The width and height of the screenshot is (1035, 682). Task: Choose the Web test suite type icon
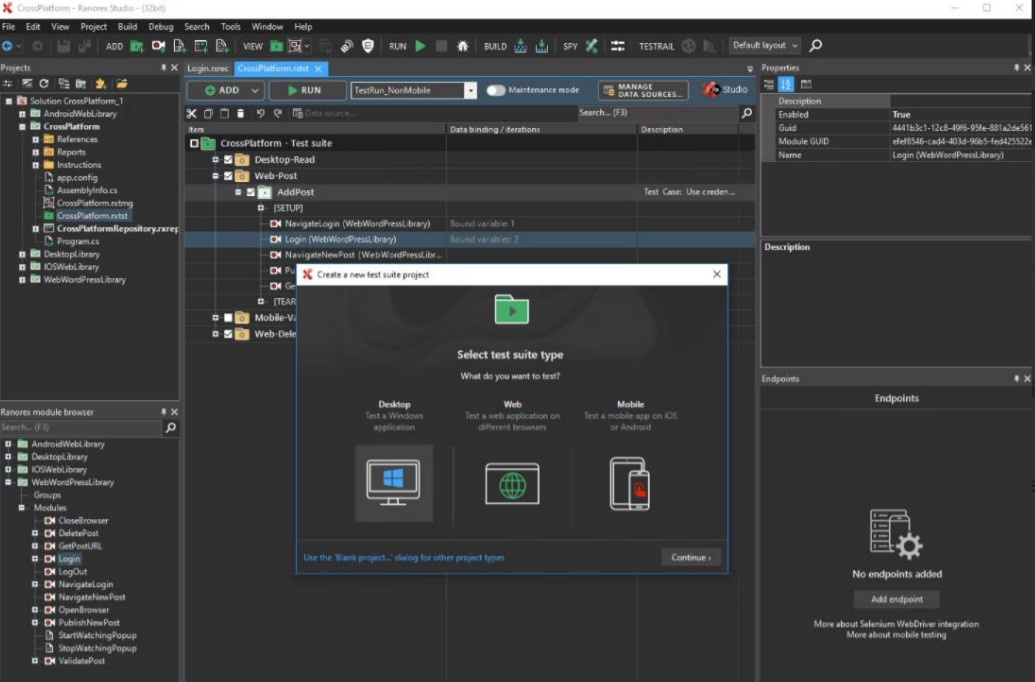512,483
